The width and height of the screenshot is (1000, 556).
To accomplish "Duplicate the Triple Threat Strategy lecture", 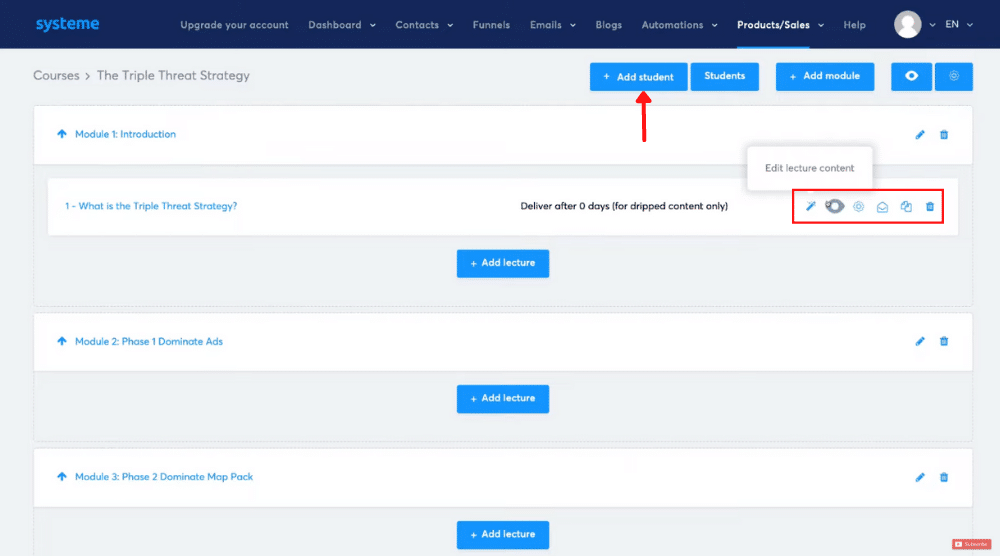I will point(906,207).
